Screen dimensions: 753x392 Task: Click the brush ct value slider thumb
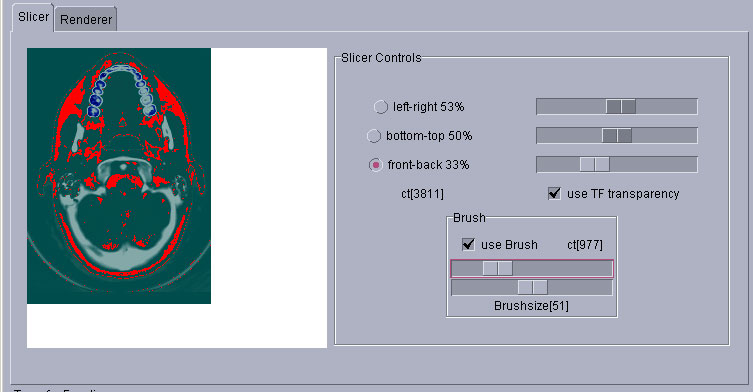[x=498, y=269]
